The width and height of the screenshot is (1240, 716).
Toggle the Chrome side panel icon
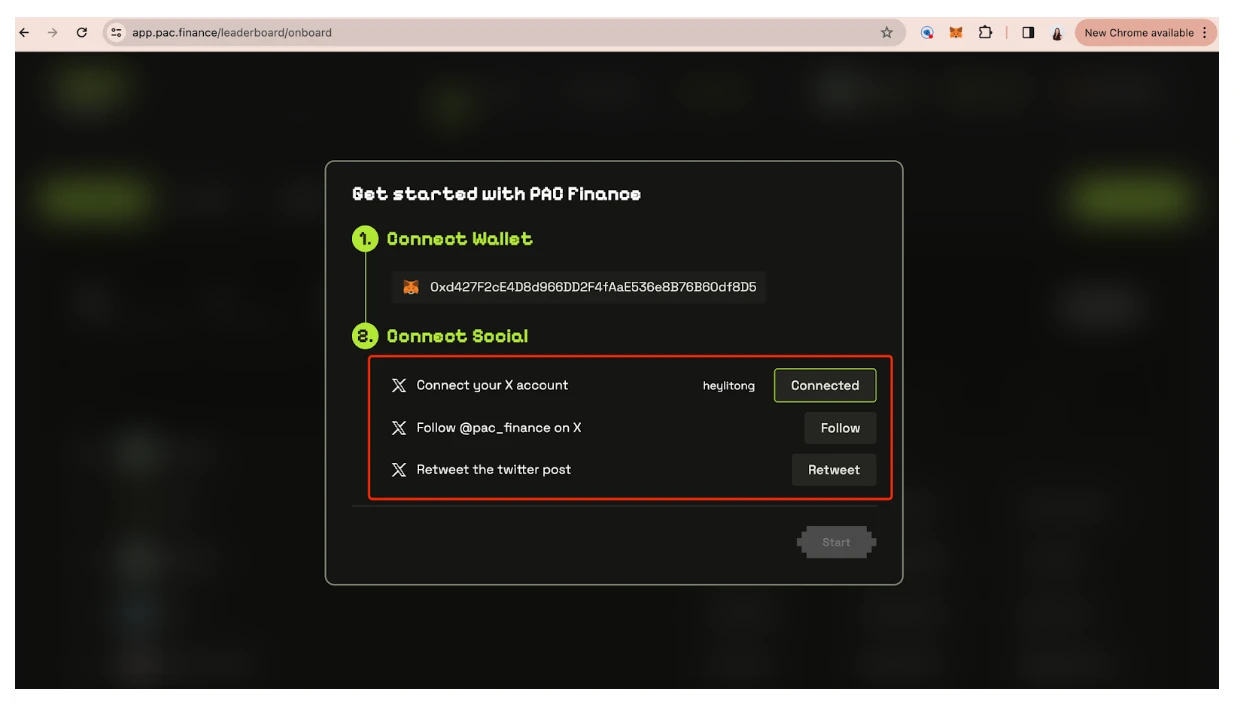click(x=1028, y=33)
